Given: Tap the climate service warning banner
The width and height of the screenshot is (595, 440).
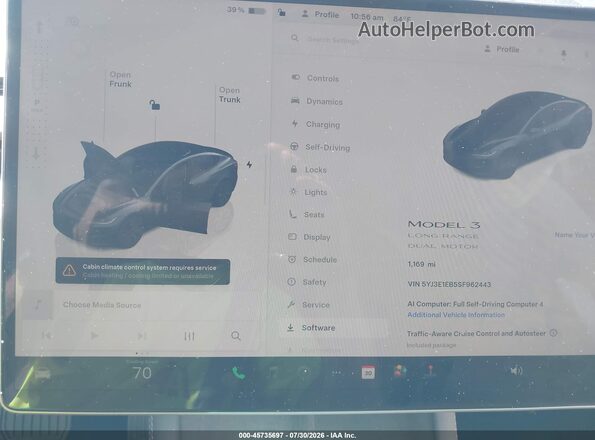Looking at the screenshot, I should pyautogui.click(x=143, y=272).
